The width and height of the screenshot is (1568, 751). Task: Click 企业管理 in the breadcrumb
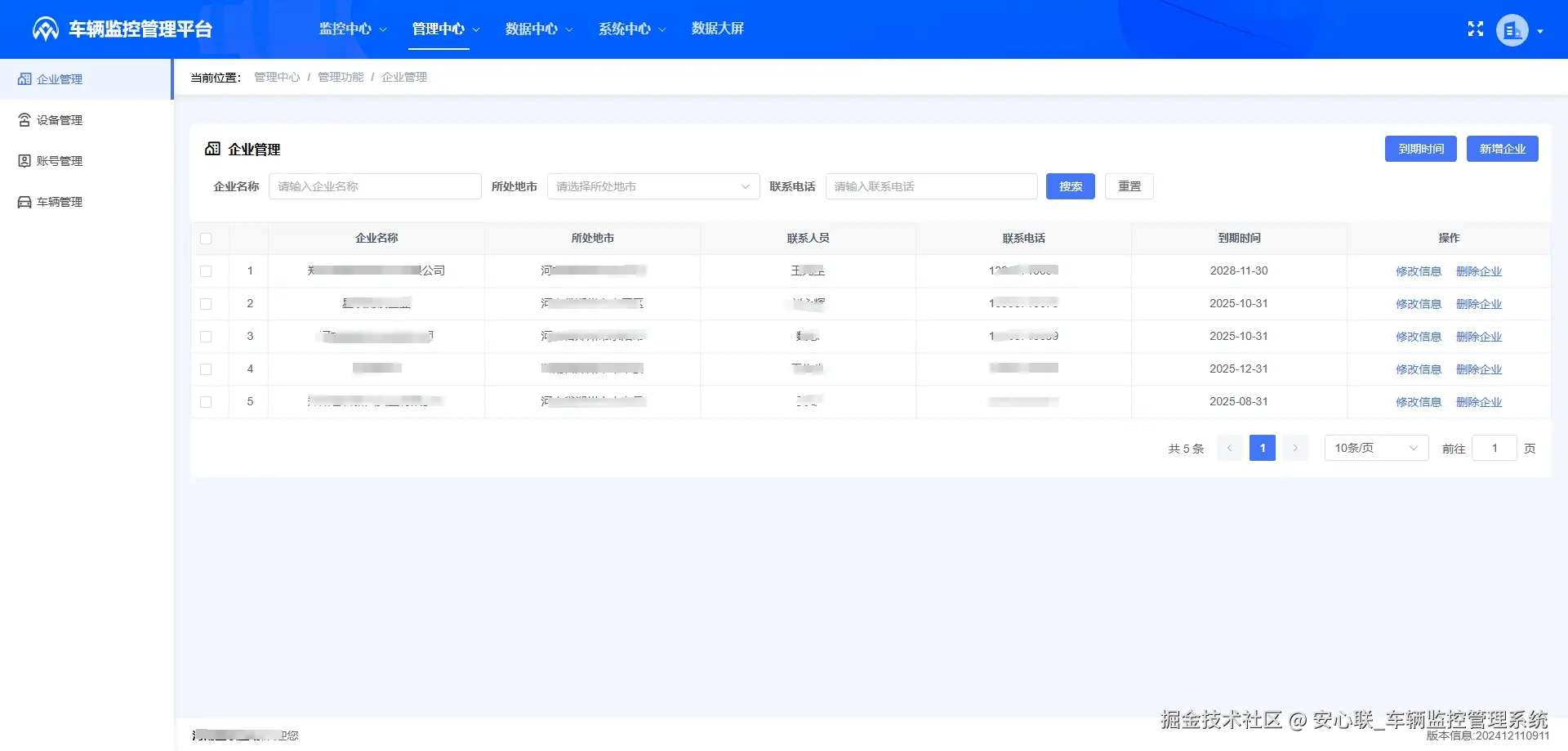pyautogui.click(x=404, y=77)
